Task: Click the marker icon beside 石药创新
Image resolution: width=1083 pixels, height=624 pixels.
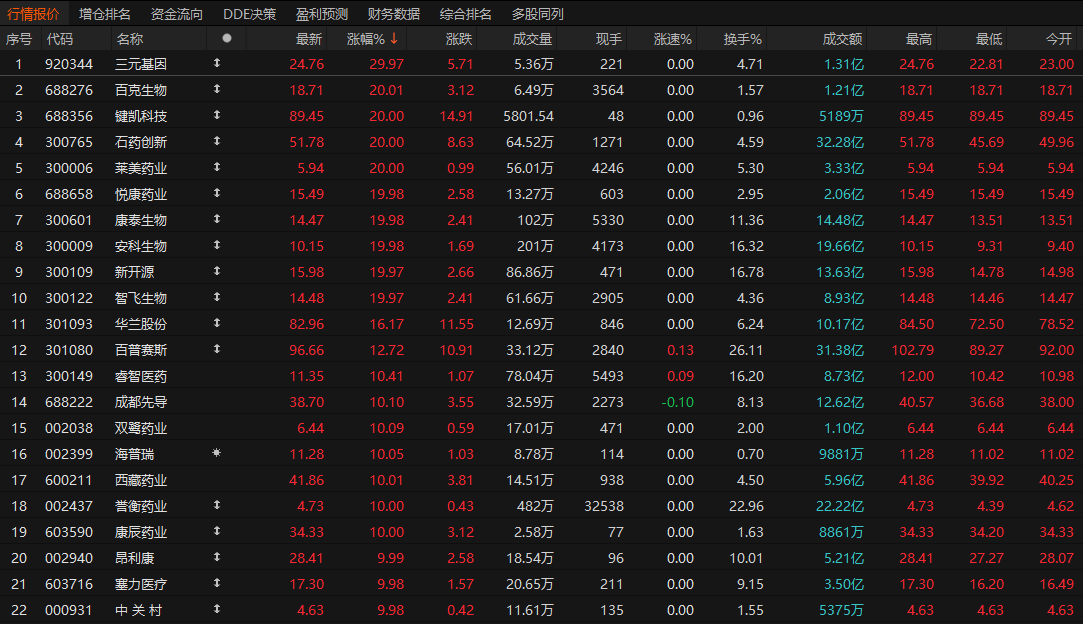Action: (x=217, y=141)
